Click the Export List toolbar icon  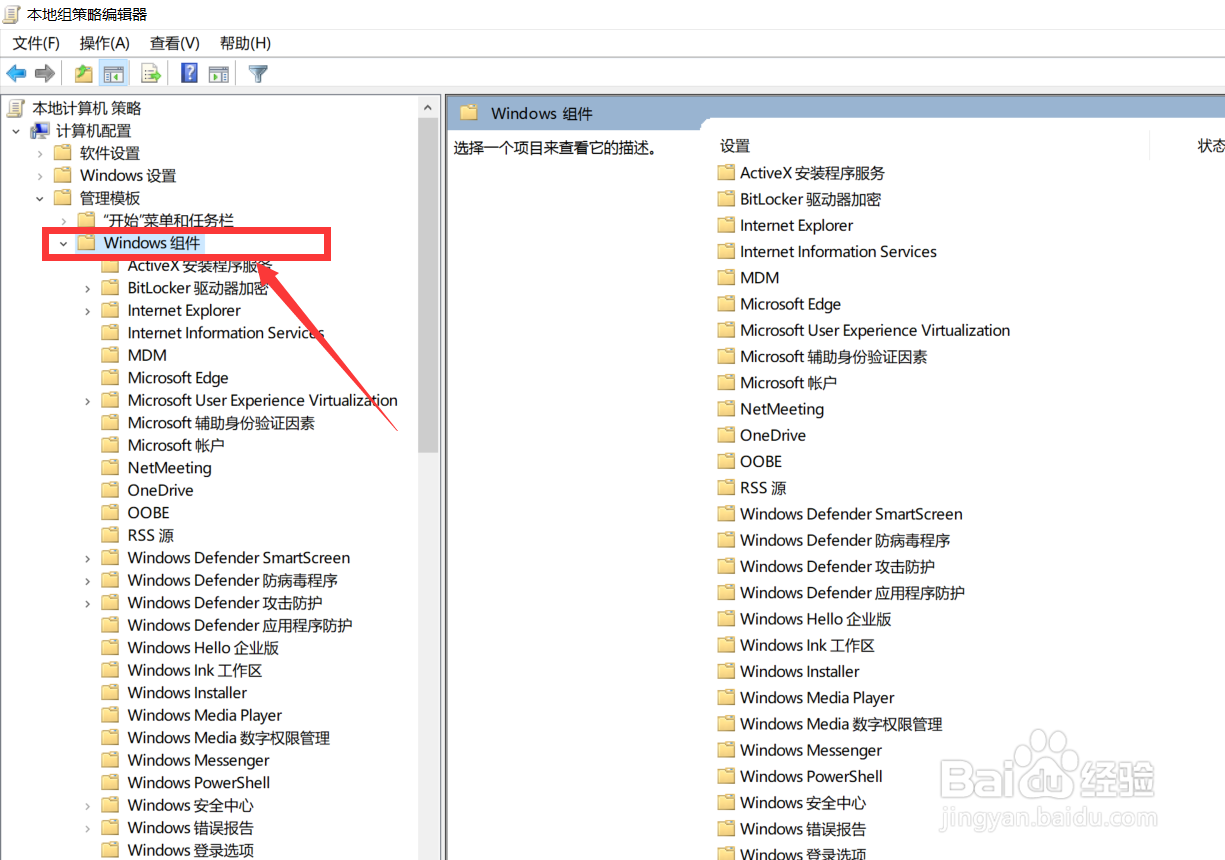151,73
